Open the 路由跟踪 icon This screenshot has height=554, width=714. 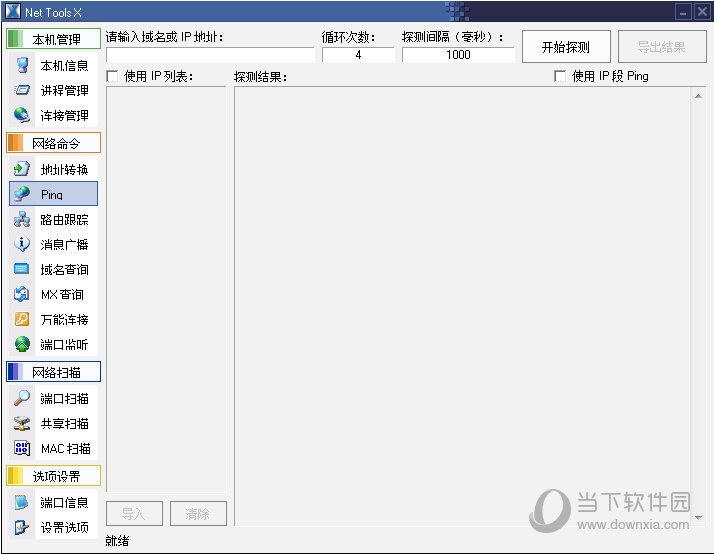pyautogui.click(x=22, y=219)
